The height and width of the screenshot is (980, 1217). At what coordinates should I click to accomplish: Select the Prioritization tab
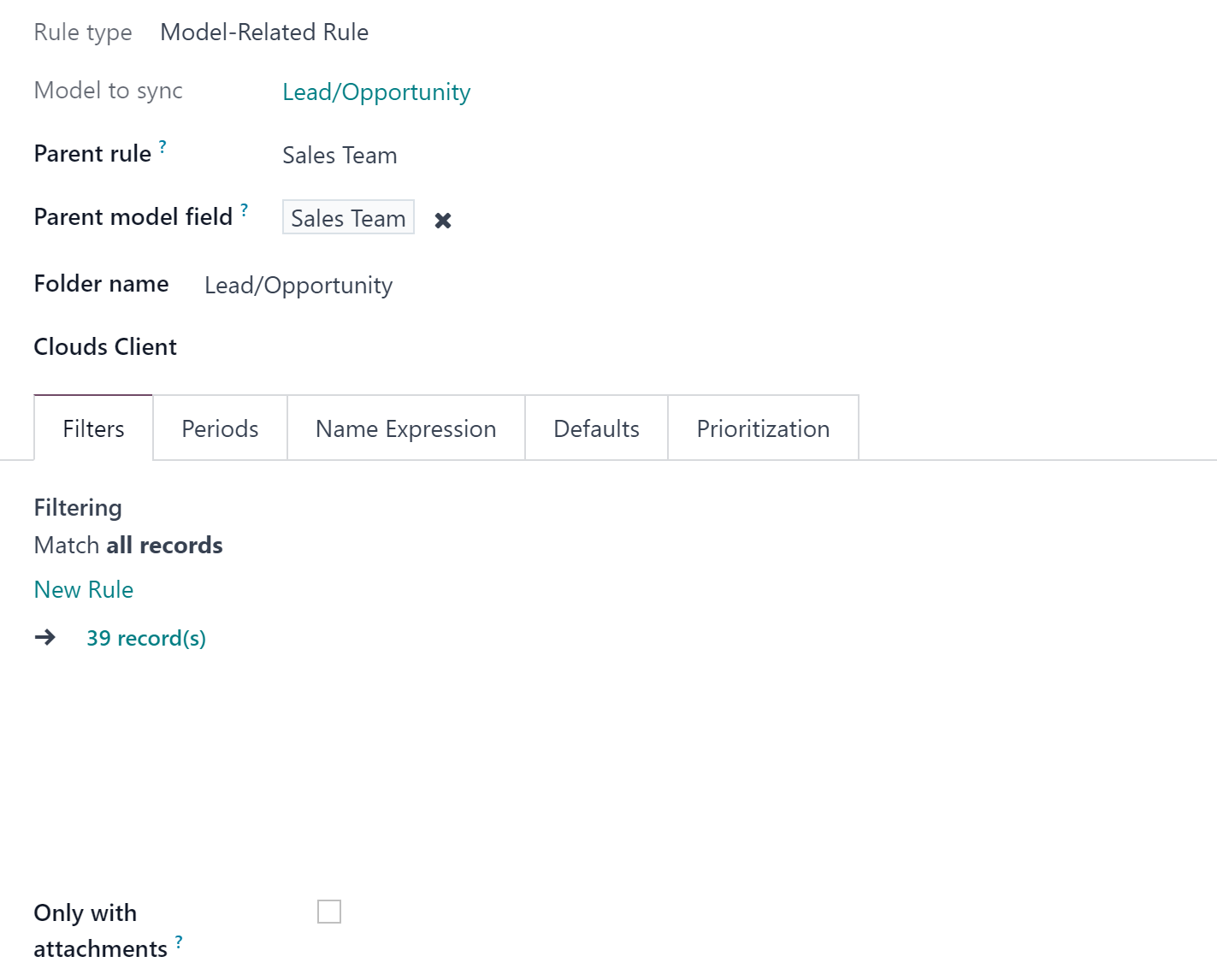[x=763, y=428]
